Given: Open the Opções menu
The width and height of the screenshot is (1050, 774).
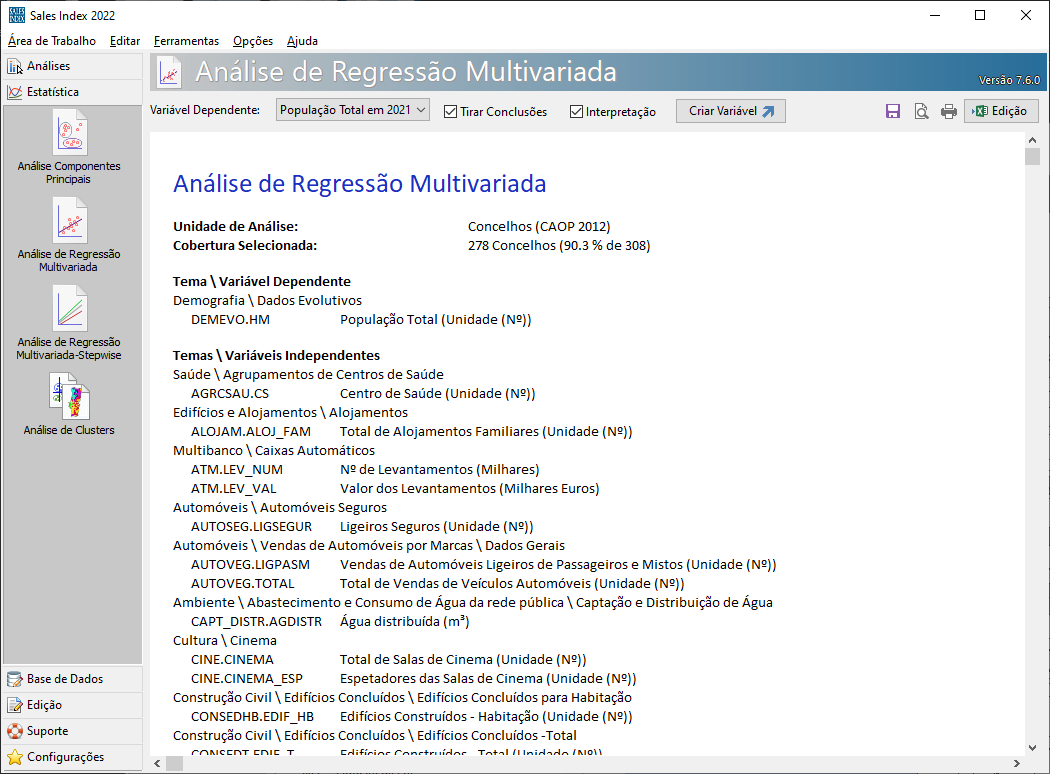Looking at the screenshot, I should 252,41.
